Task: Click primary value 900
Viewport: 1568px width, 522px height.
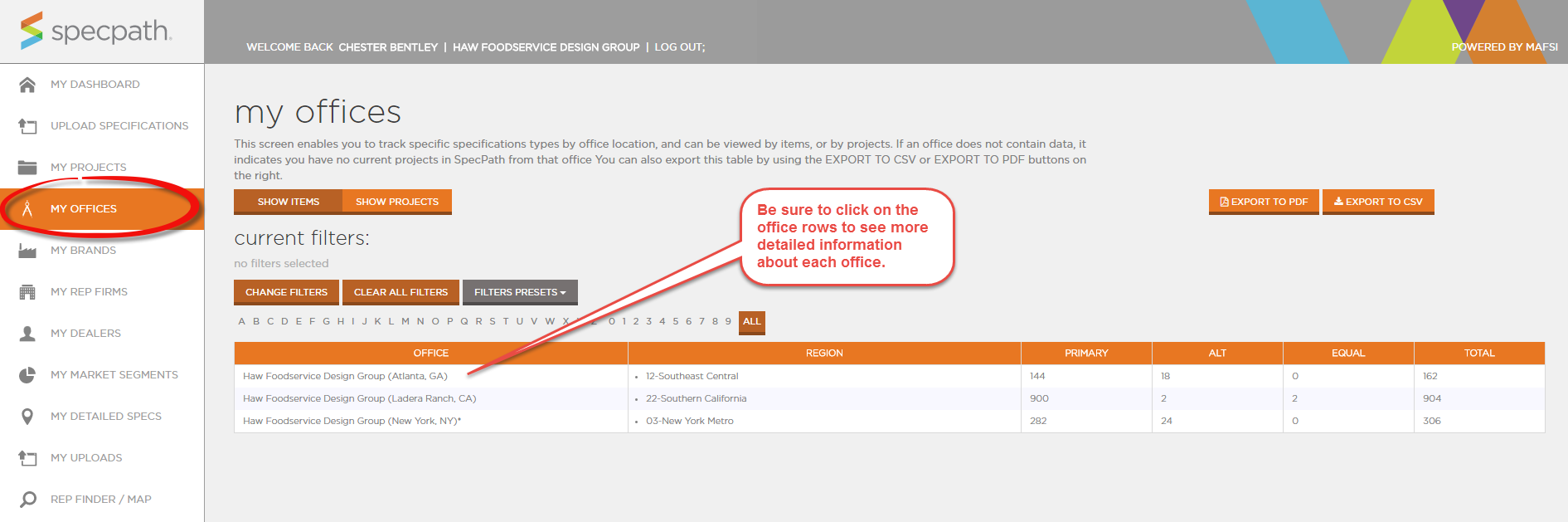Action: [1039, 398]
